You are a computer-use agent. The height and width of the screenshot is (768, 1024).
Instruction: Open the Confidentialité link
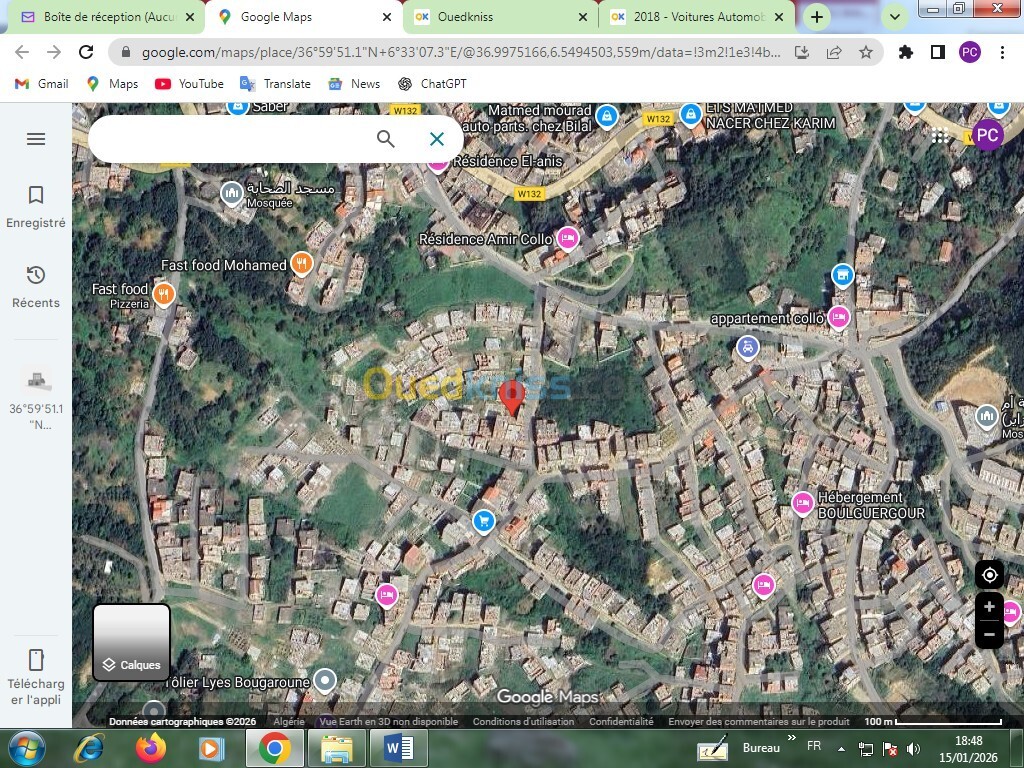[x=621, y=722]
